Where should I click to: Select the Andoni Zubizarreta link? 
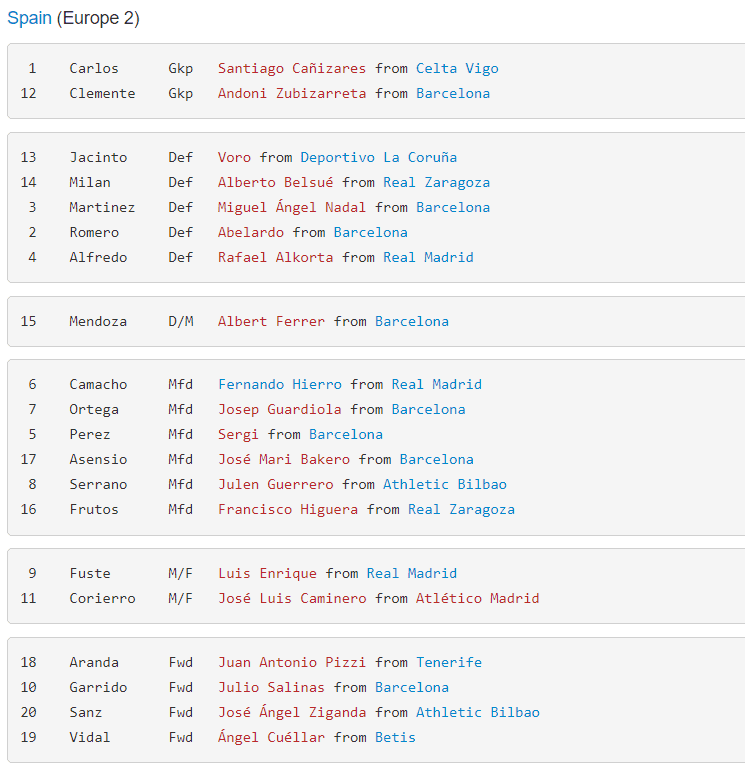292,93
